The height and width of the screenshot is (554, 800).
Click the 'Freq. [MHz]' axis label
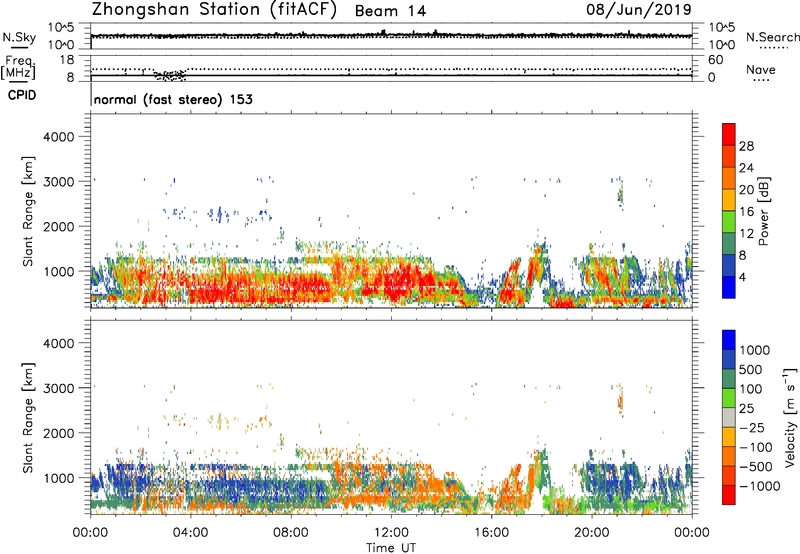click(18, 67)
